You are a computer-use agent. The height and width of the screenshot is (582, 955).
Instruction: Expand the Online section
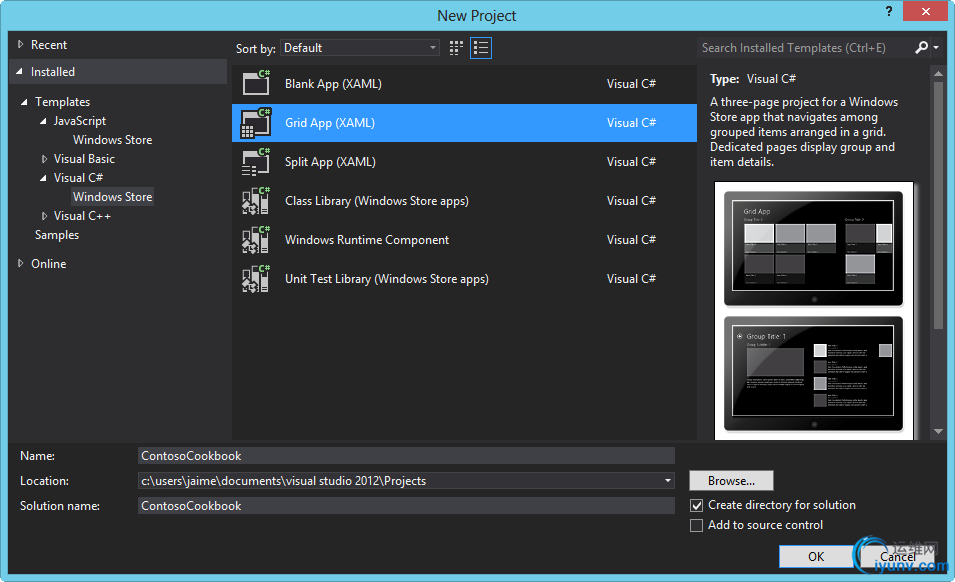[x=22, y=264]
